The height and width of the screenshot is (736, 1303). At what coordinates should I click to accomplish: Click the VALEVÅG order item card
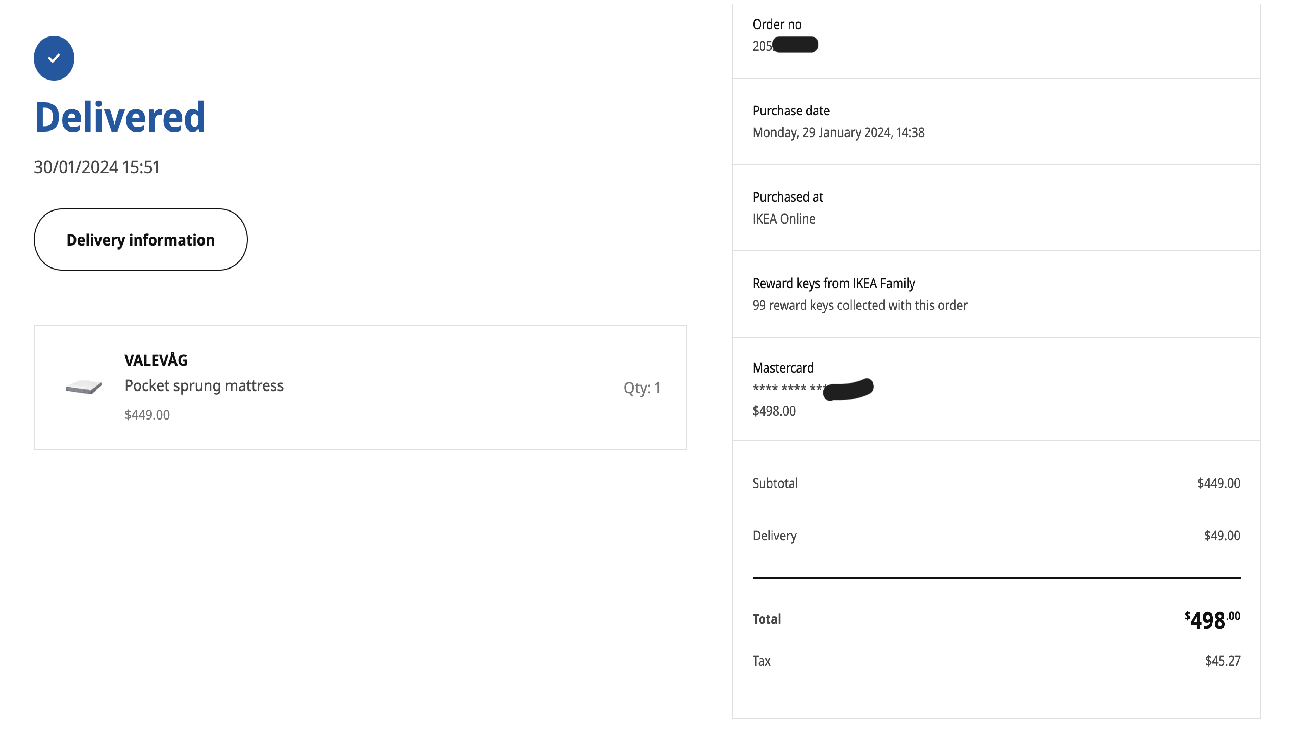(x=360, y=387)
